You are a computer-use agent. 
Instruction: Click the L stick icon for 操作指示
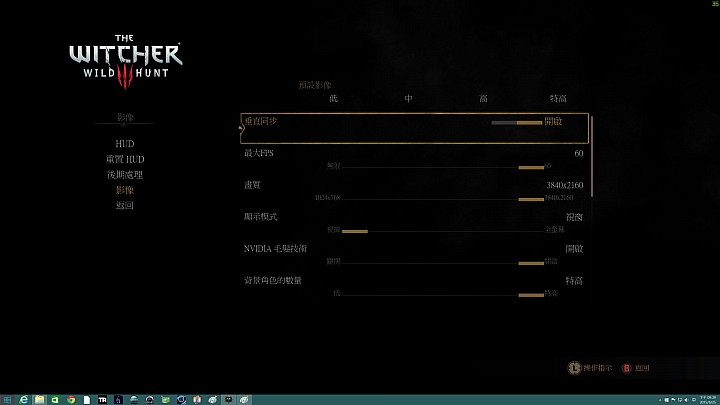[x=574, y=368]
